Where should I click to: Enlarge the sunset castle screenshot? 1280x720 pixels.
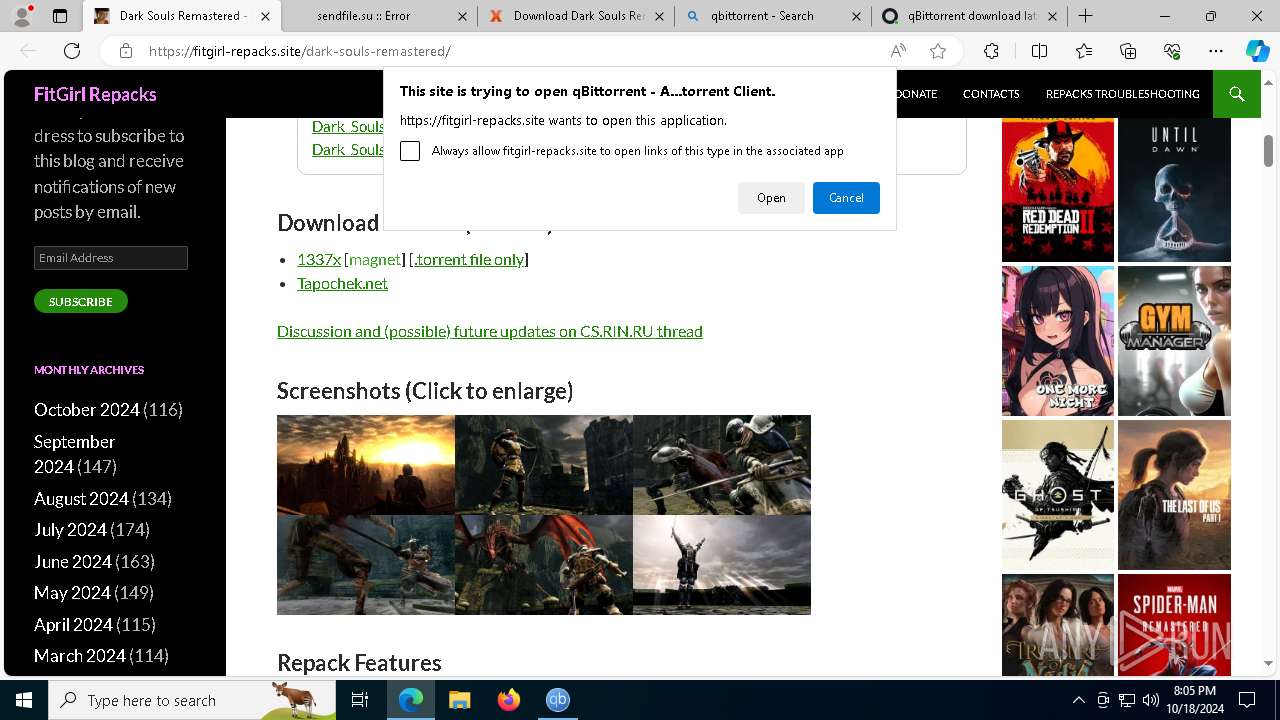(x=366, y=465)
